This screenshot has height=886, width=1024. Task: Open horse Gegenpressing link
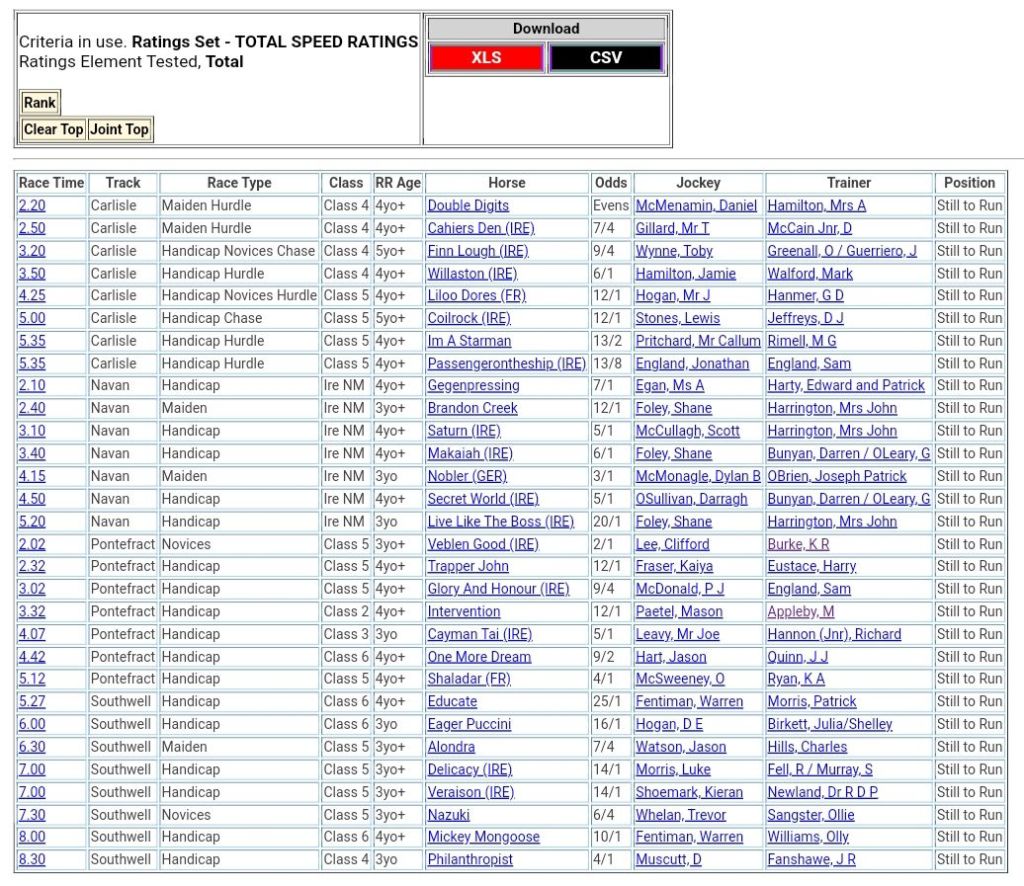click(473, 385)
